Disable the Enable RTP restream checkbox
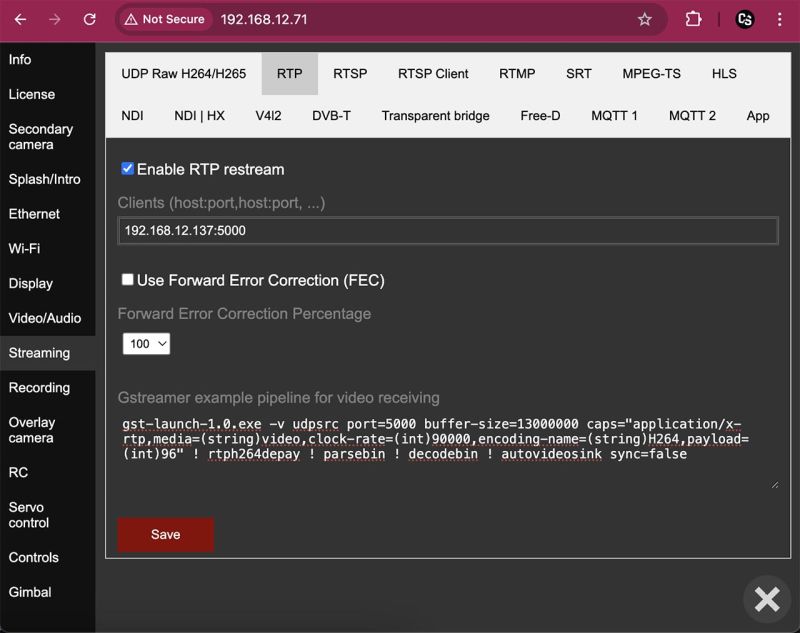This screenshot has height=633, width=800. click(x=128, y=168)
